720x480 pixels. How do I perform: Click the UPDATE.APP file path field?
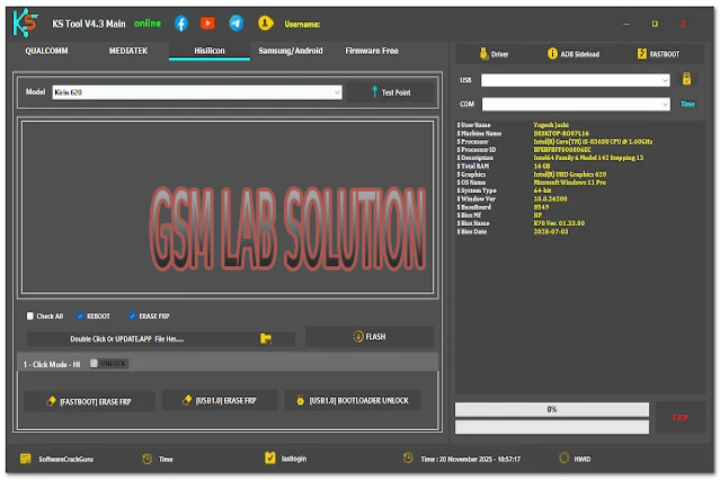coord(140,339)
